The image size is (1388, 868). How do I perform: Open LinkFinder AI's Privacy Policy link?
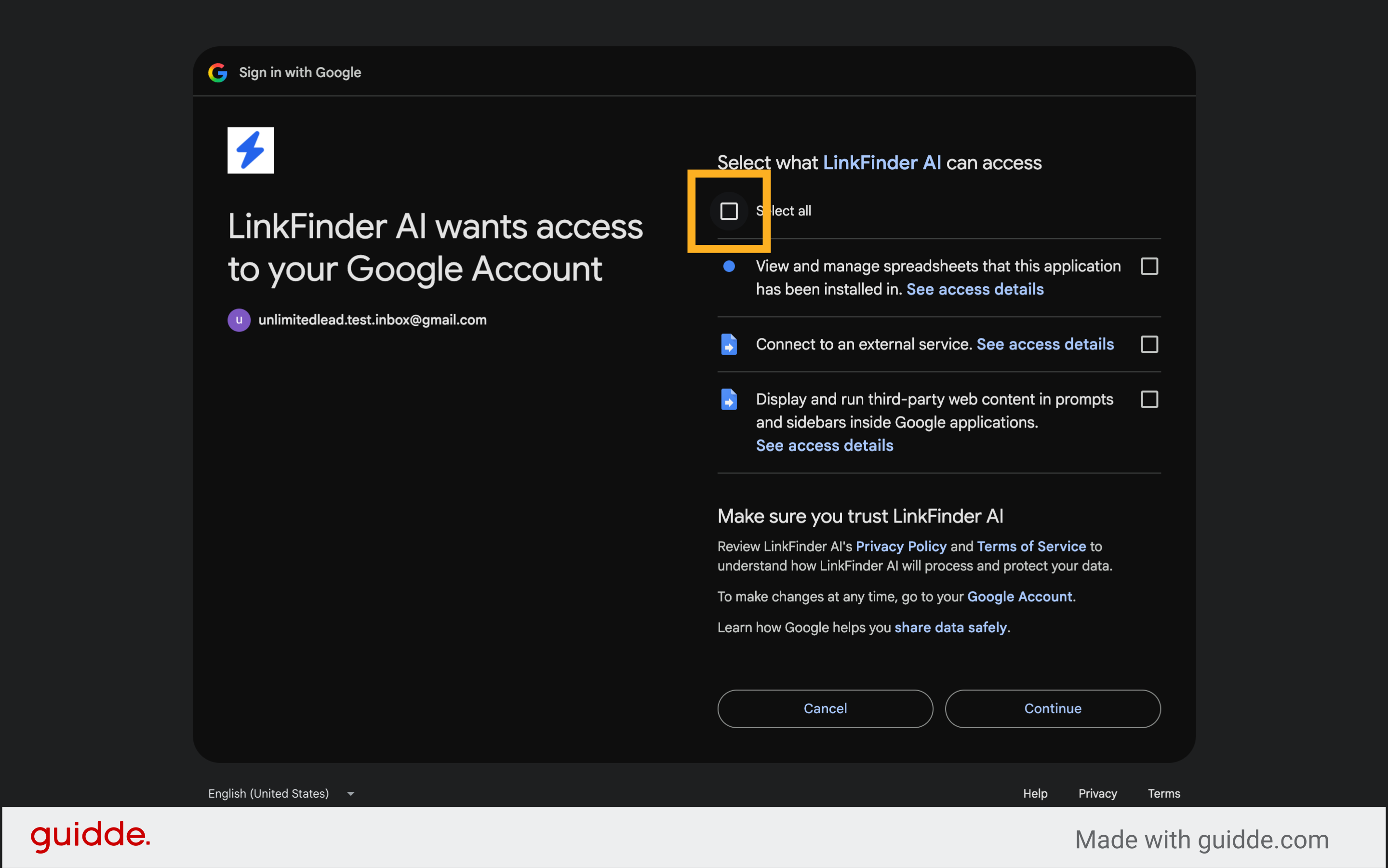click(901, 546)
